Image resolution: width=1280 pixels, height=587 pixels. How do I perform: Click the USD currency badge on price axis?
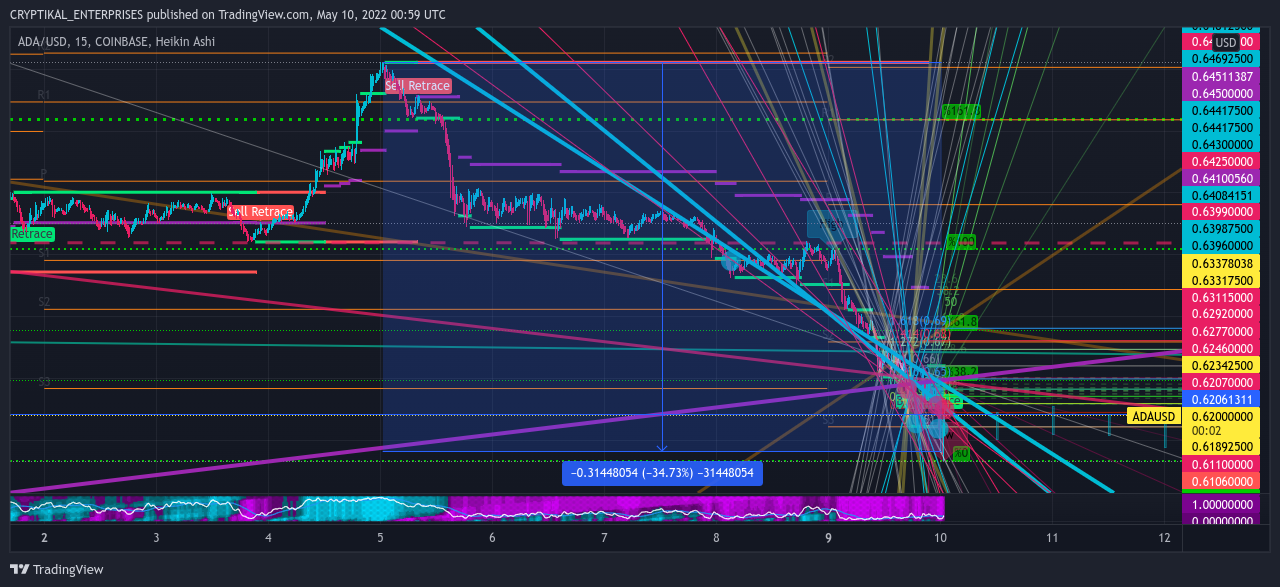(x=1226, y=43)
